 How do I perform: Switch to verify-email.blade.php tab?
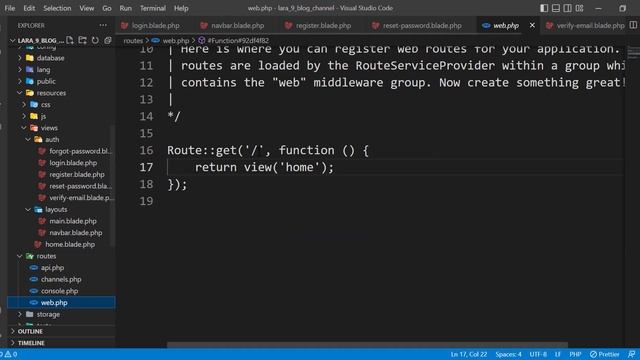tap(585, 25)
